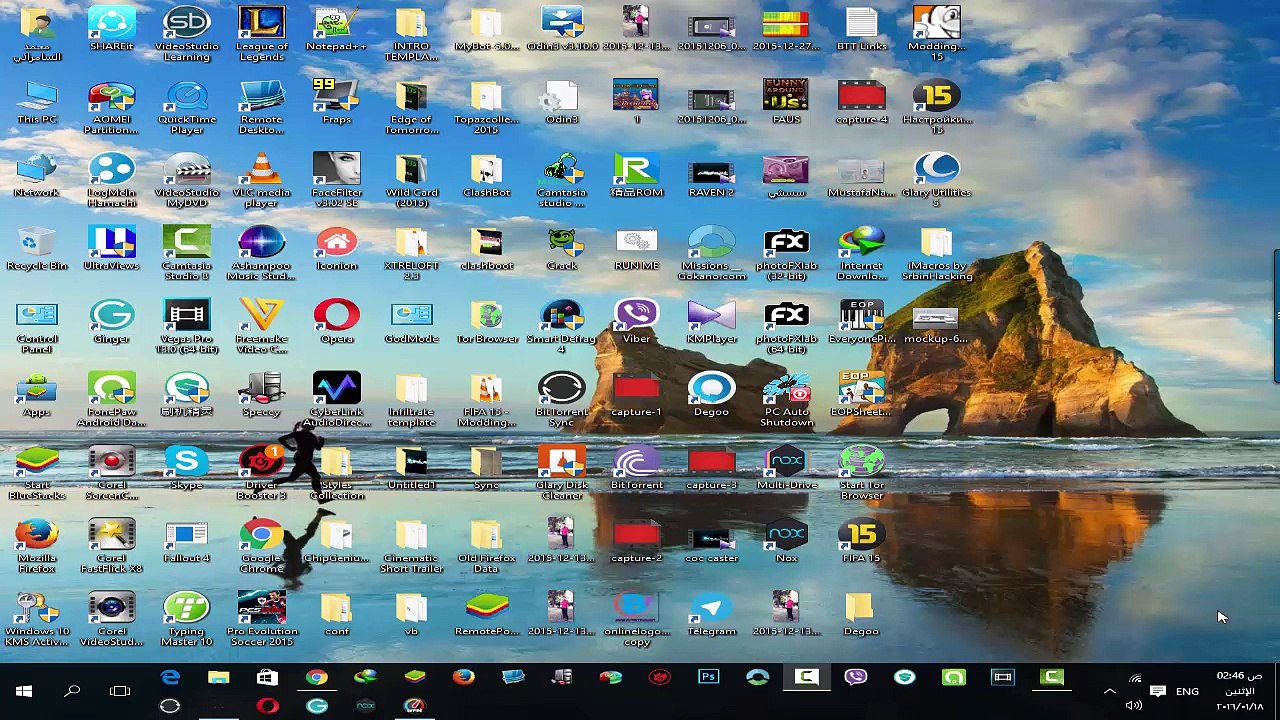1280x720 pixels.
Task: Open the Speccy desktop shortcut
Action: (261, 395)
